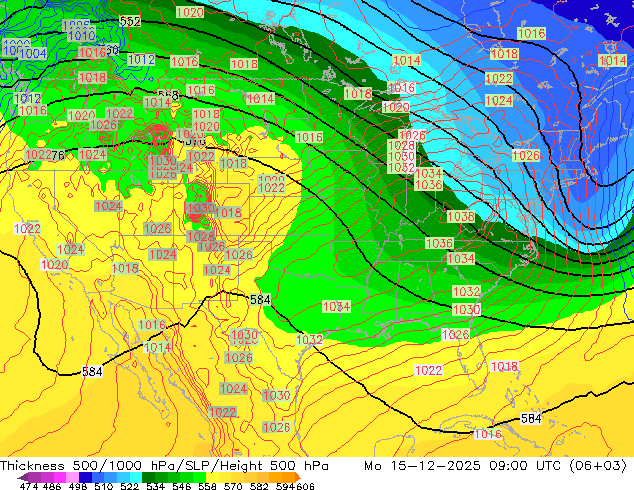Click the blue 1010 pressure label

(x=81, y=36)
